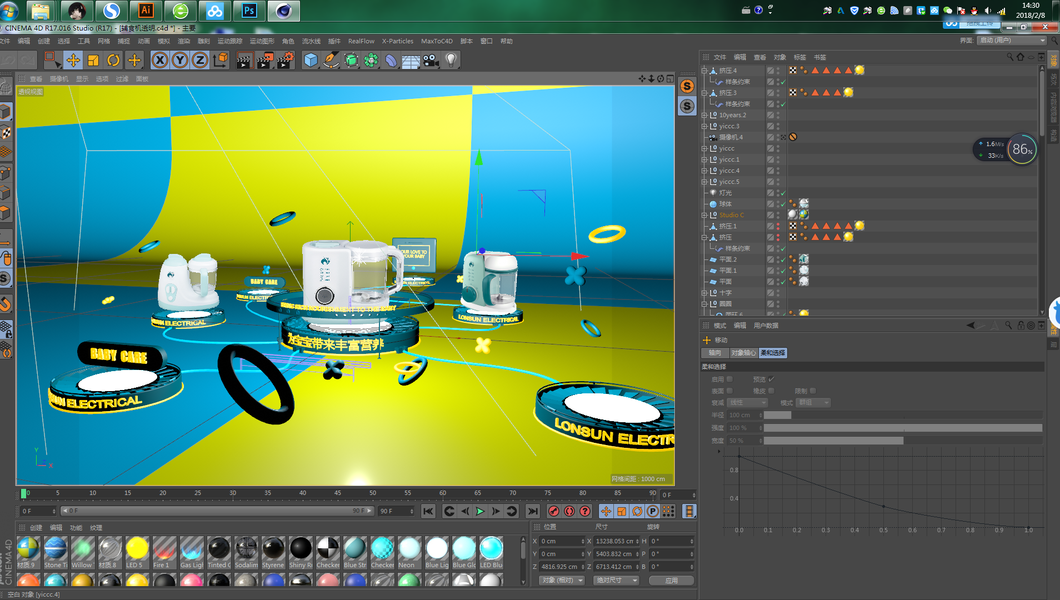
Task: Click the keyframe selection question icon
Action: [585, 511]
